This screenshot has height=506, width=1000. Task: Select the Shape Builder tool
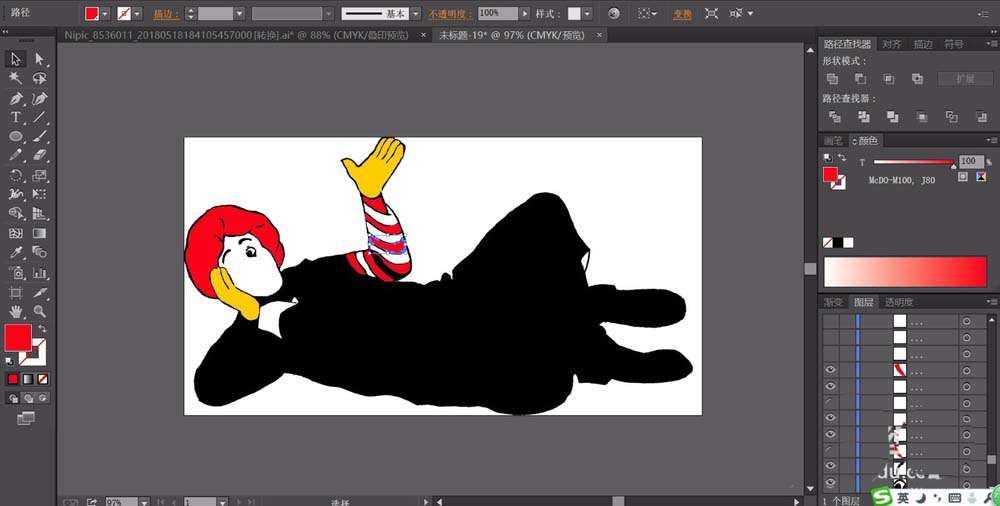[15, 214]
